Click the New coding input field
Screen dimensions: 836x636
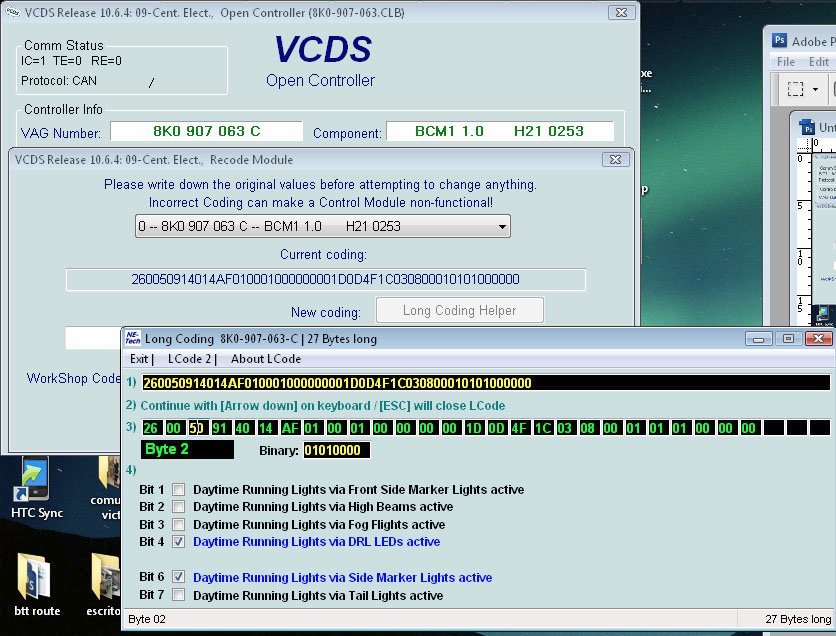coord(93,338)
